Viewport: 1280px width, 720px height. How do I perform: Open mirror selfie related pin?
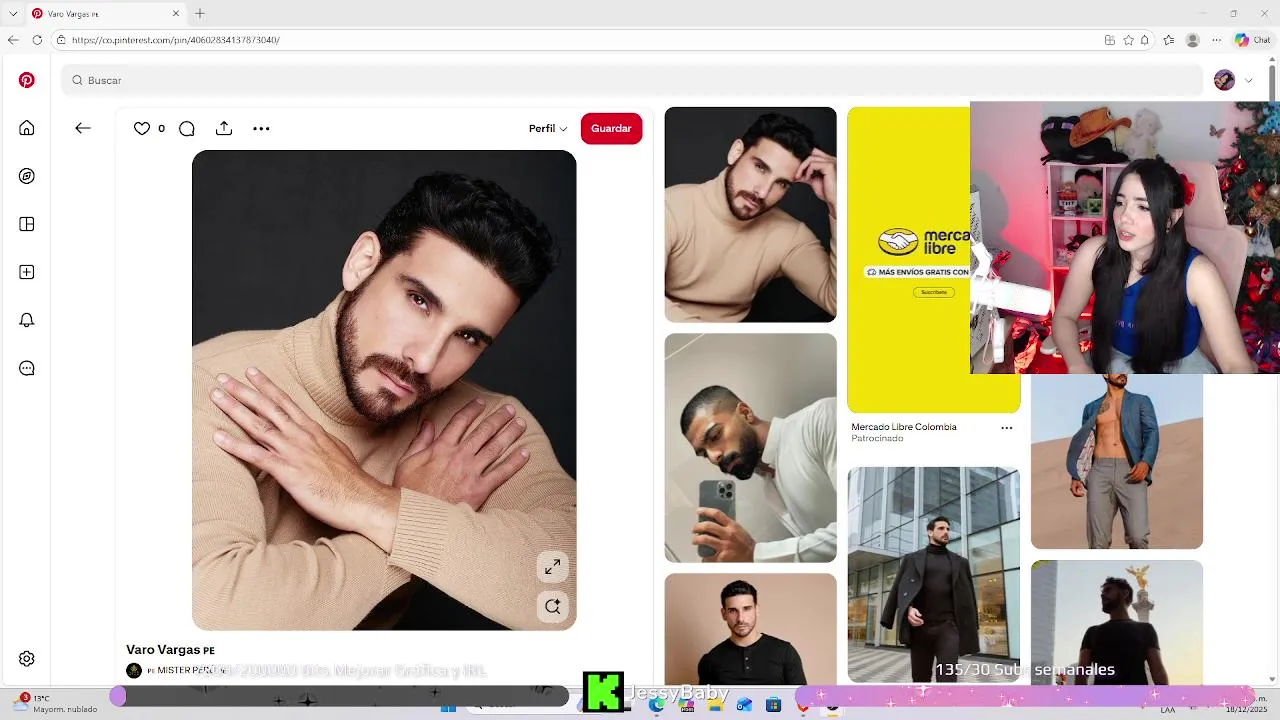(750, 448)
